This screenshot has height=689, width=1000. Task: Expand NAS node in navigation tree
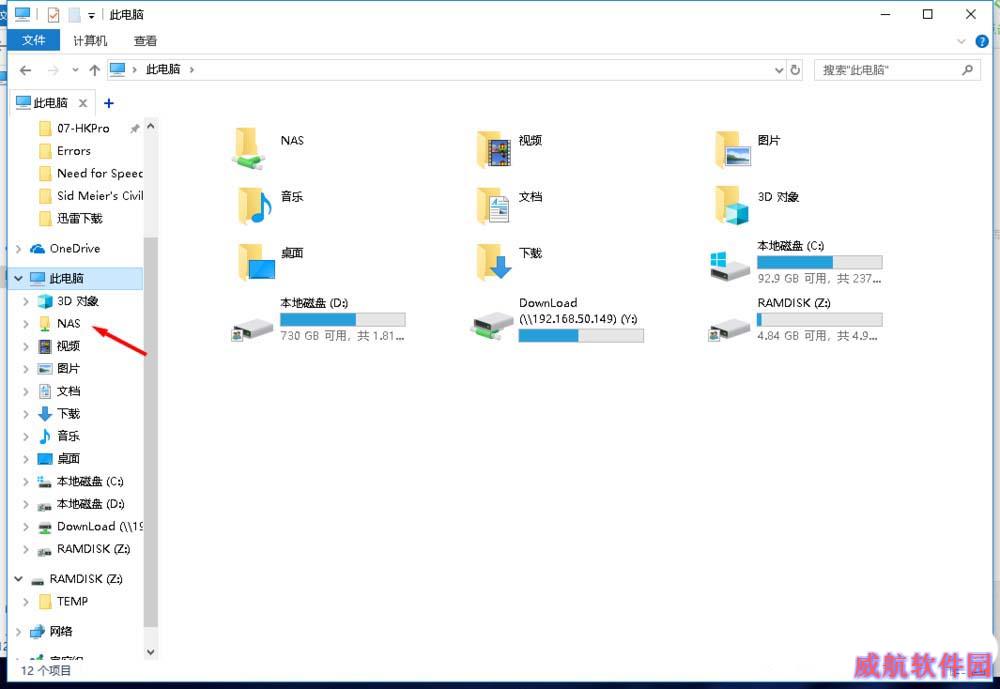pyautogui.click(x=26, y=324)
